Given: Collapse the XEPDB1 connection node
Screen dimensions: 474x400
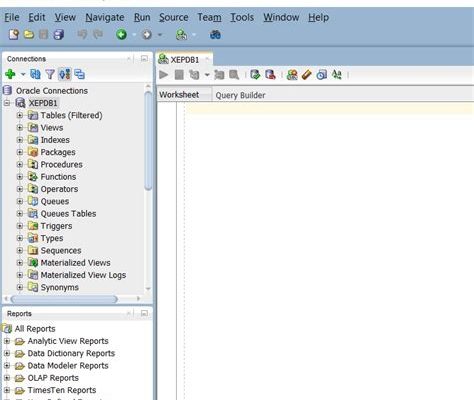Looking at the screenshot, I should pyautogui.click(x=7, y=103).
